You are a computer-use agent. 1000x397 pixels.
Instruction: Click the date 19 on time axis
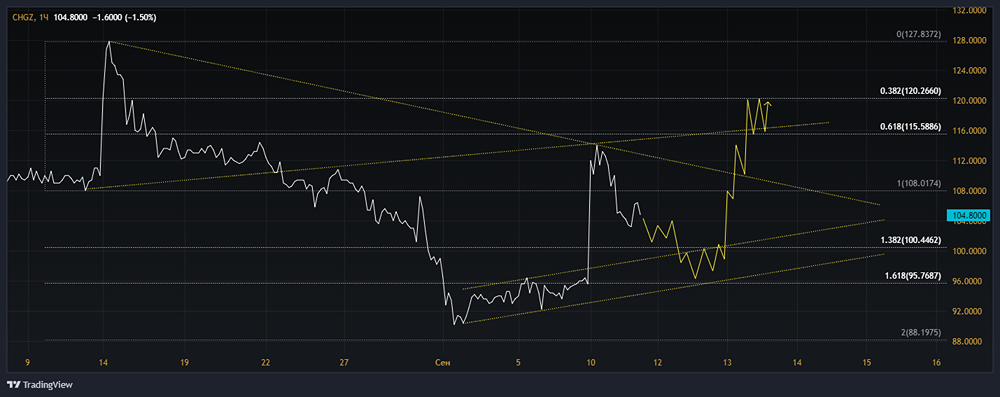click(184, 363)
